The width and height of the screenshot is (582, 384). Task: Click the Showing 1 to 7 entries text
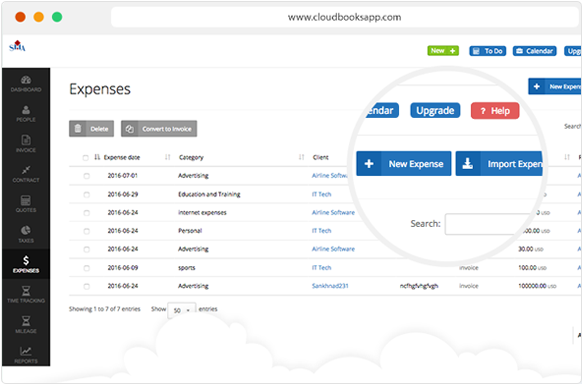(105, 309)
